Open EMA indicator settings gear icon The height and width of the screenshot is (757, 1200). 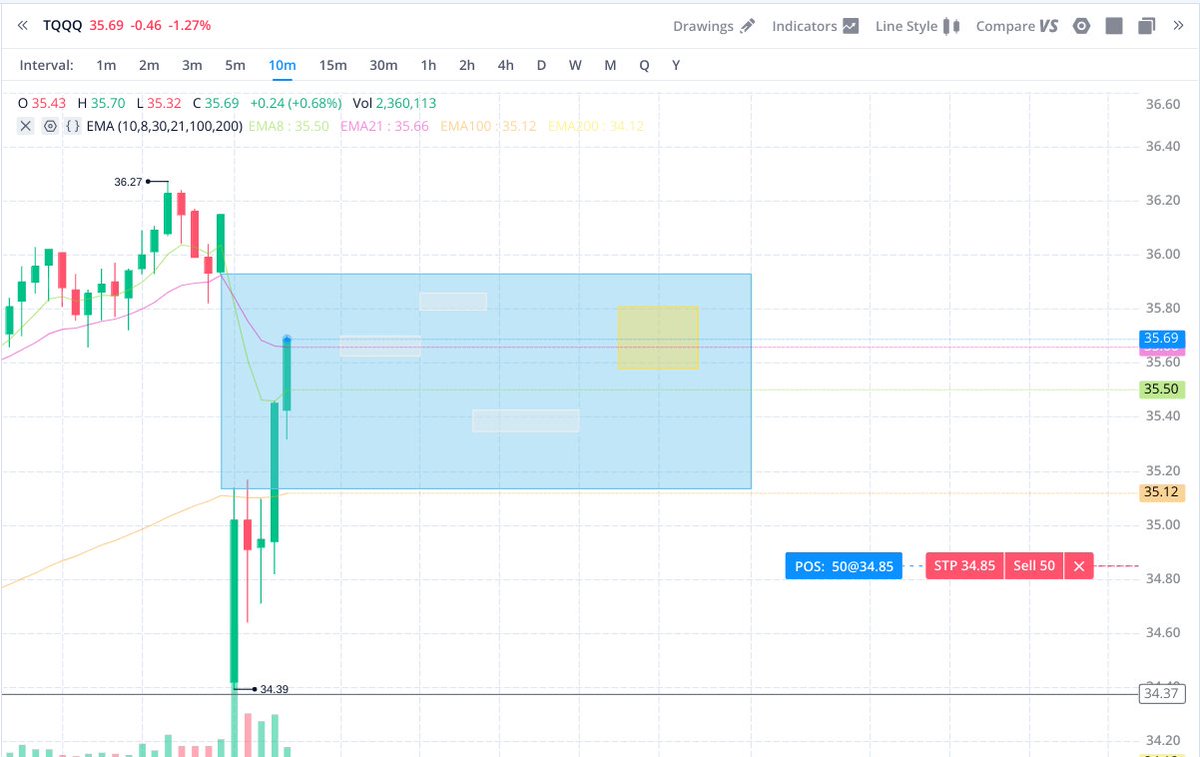50,126
